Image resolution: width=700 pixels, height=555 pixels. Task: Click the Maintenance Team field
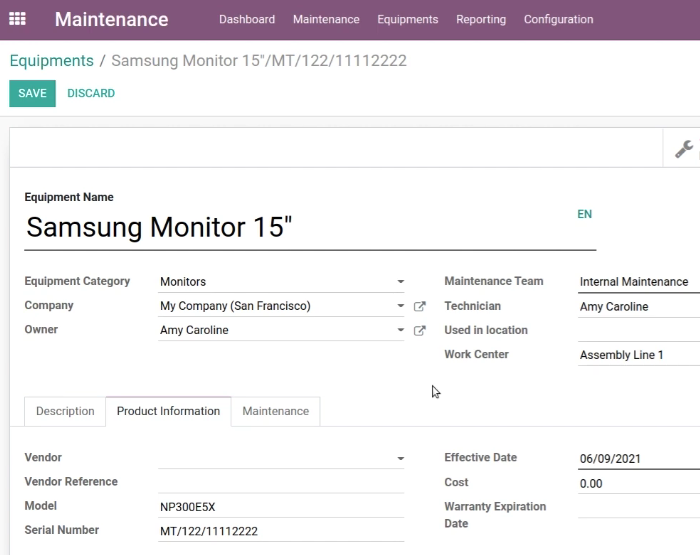[639, 282]
